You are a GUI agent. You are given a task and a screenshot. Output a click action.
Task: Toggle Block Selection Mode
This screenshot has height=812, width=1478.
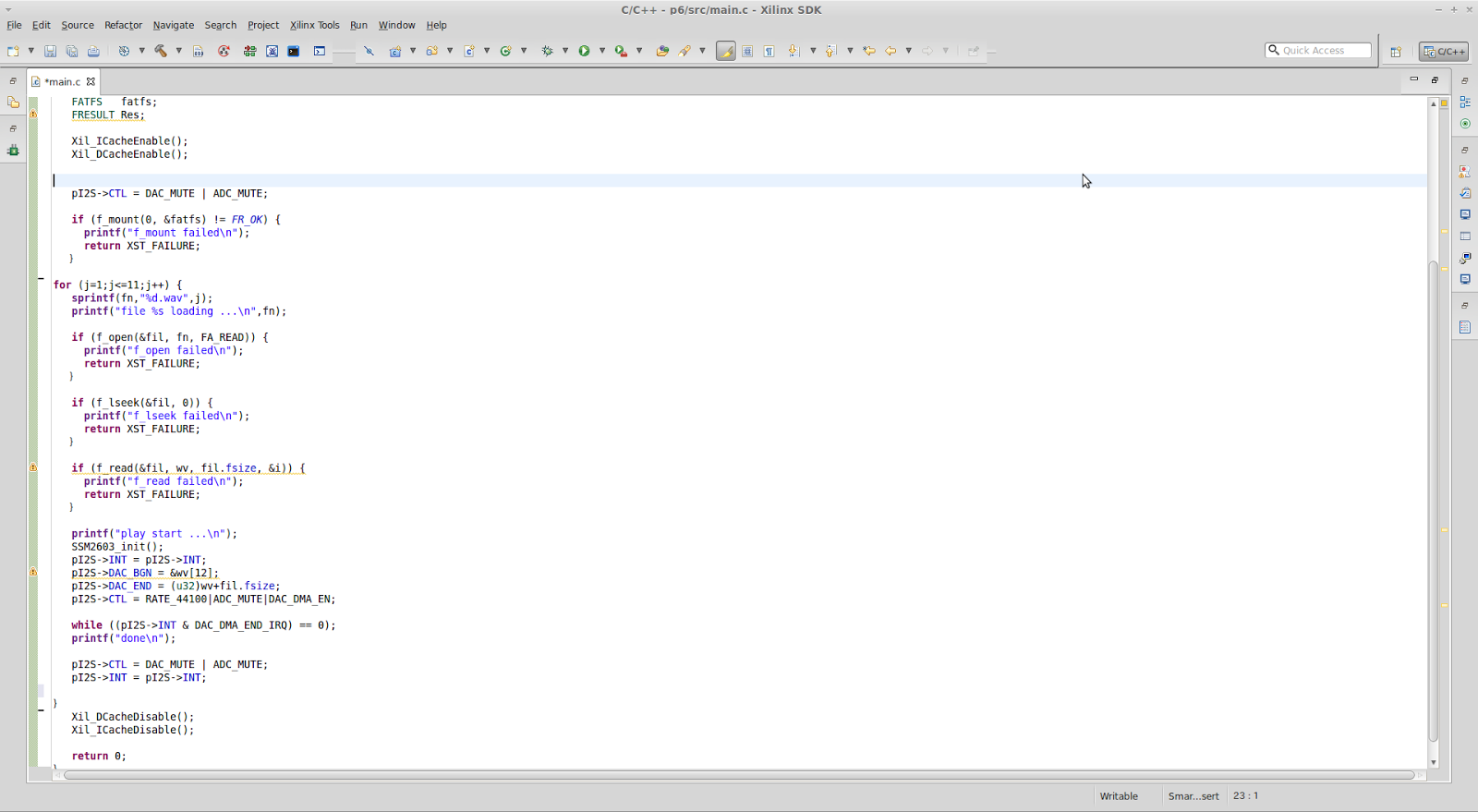[747, 51]
